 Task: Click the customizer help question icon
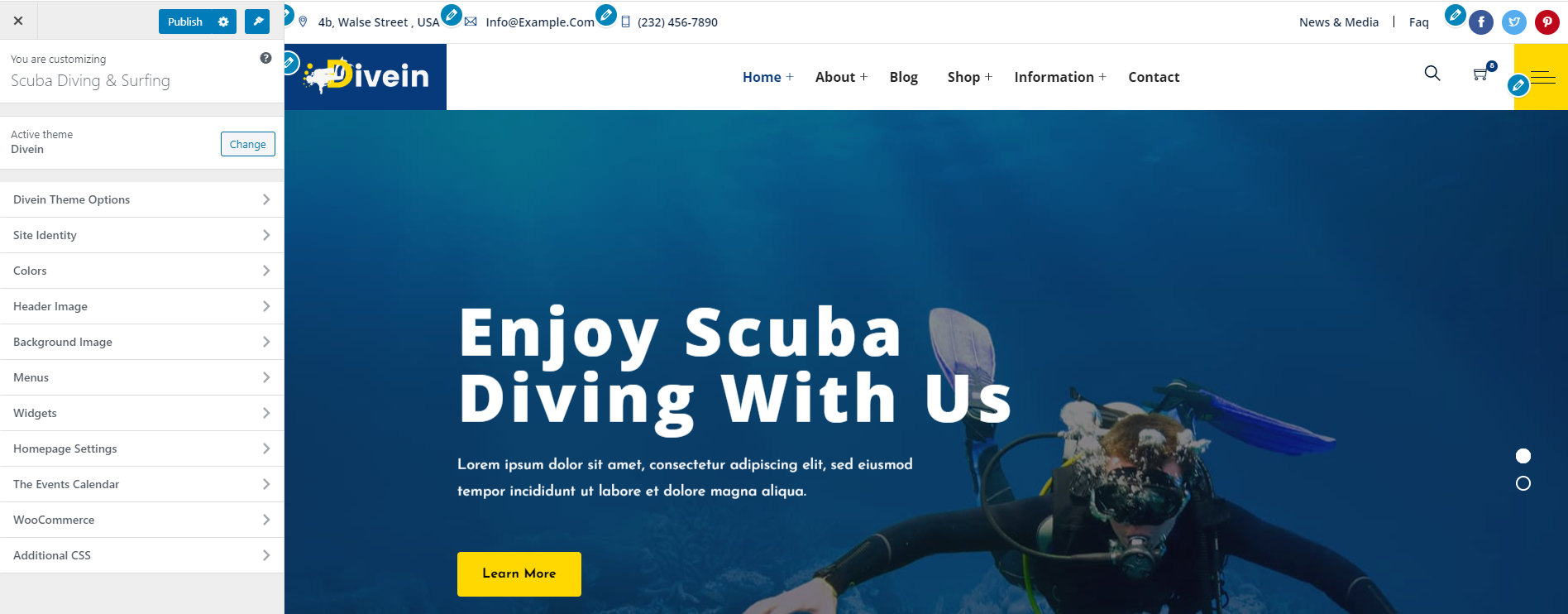click(x=265, y=58)
